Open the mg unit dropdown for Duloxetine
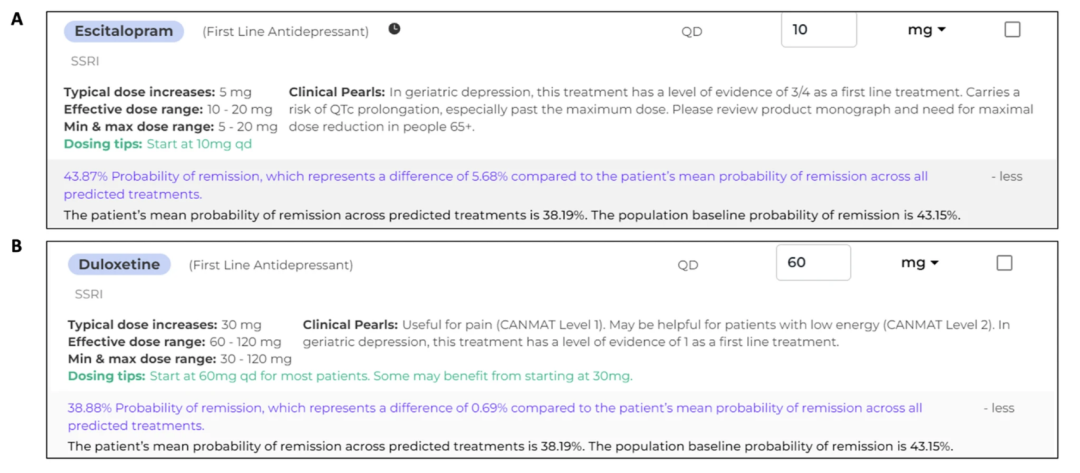 click(920, 263)
